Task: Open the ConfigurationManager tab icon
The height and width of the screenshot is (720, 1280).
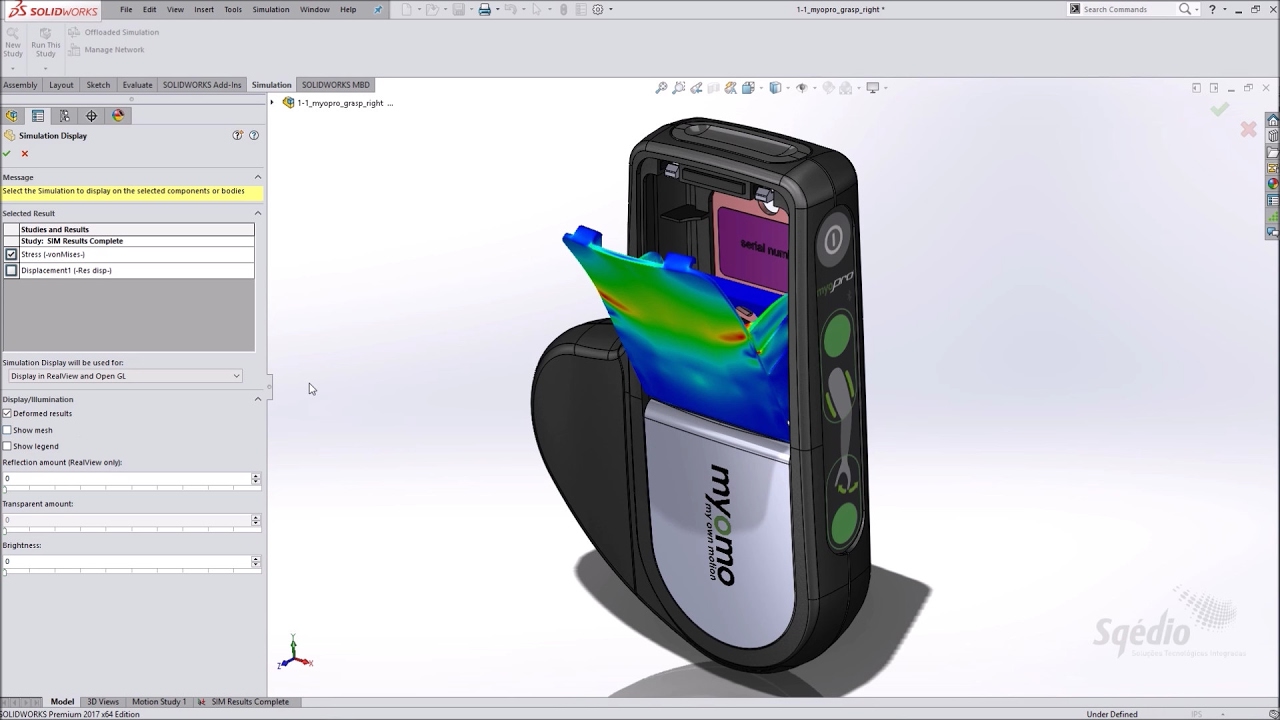Action: 65,116
